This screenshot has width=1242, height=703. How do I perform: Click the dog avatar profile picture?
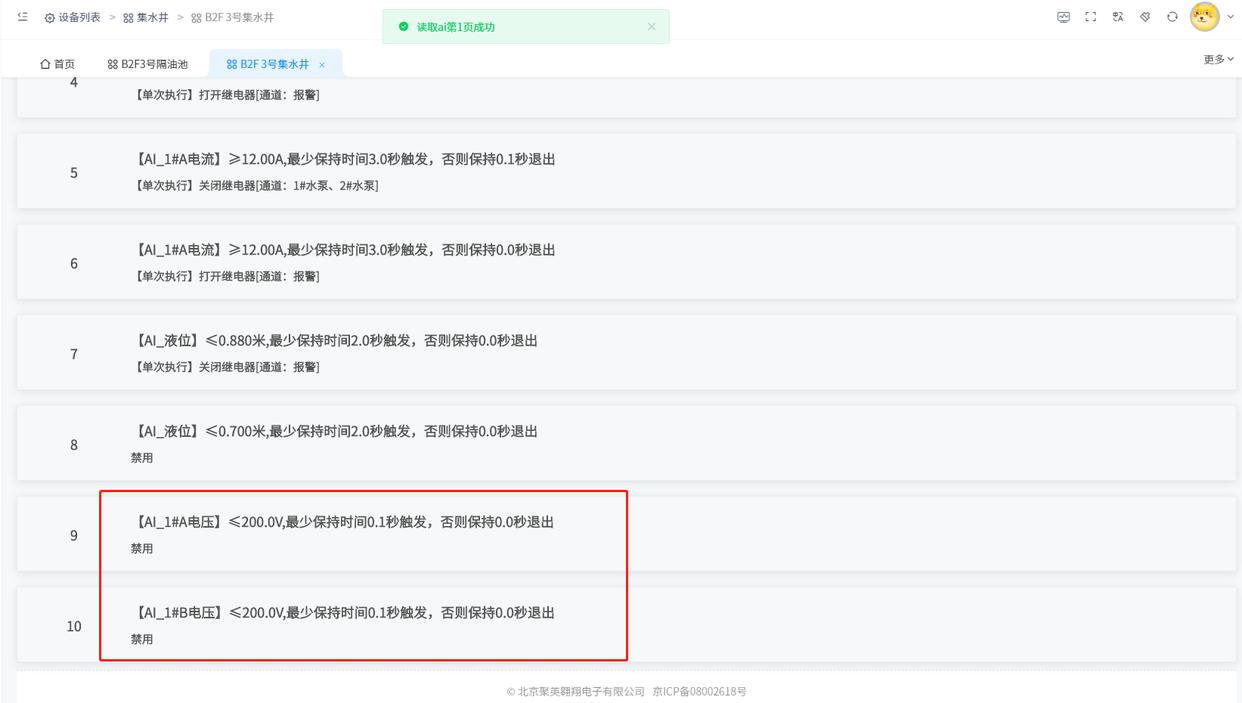tap(1204, 17)
